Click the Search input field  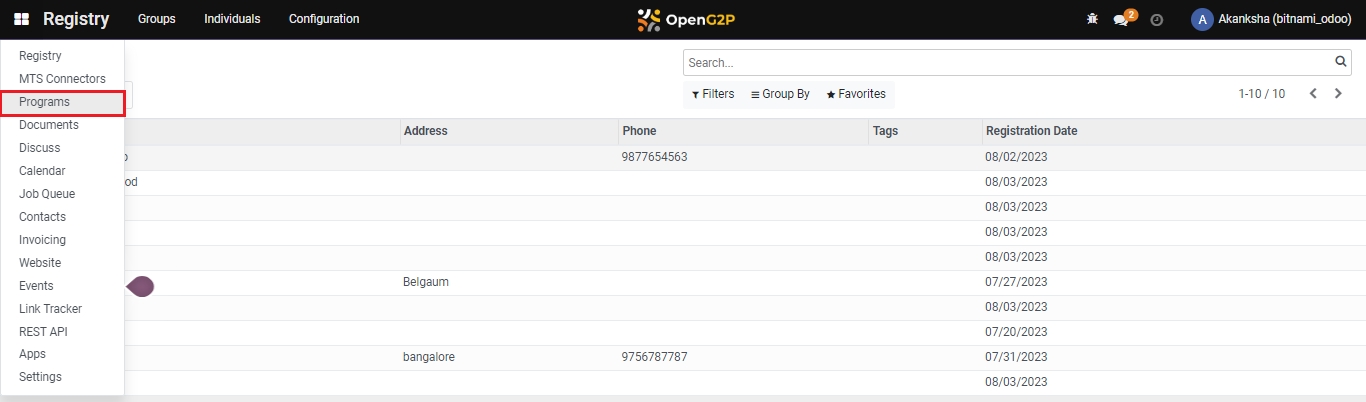pyautogui.click(x=1008, y=62)
